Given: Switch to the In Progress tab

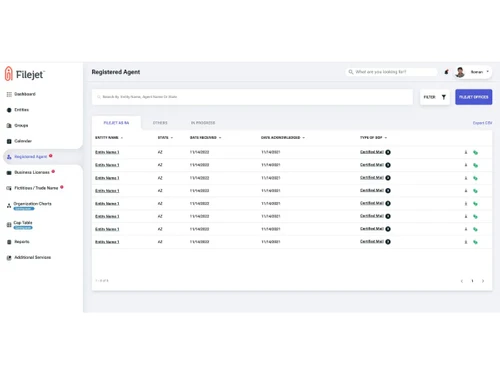Looking at the screenshot, I should coord(203,123).
